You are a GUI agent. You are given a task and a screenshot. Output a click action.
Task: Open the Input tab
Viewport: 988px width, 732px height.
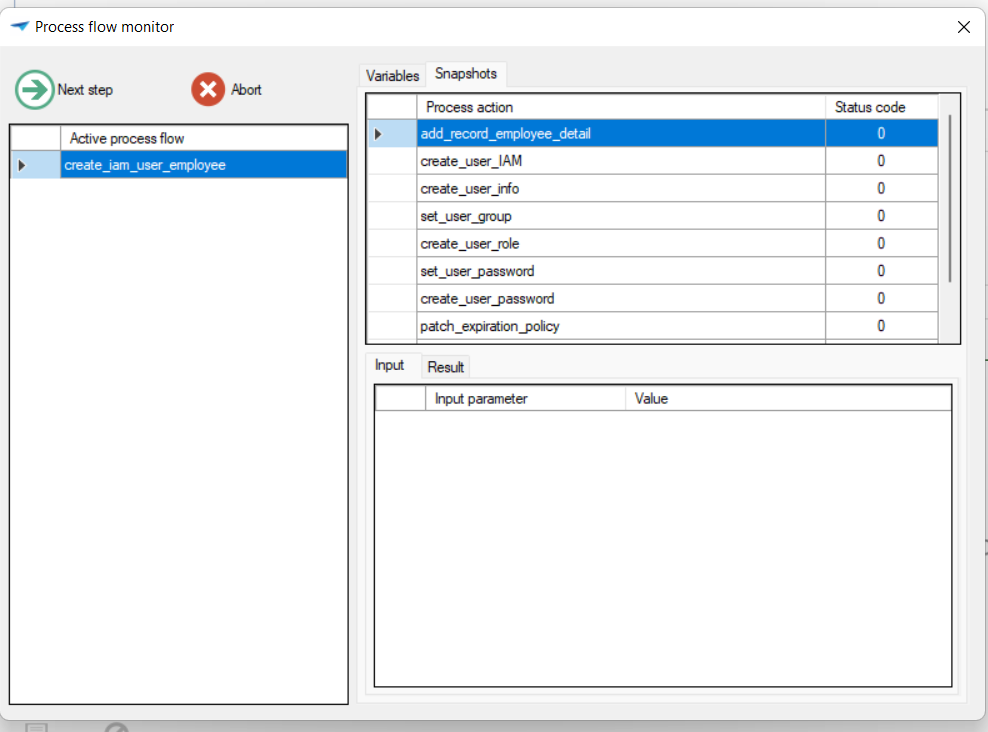tap(389, 365)
